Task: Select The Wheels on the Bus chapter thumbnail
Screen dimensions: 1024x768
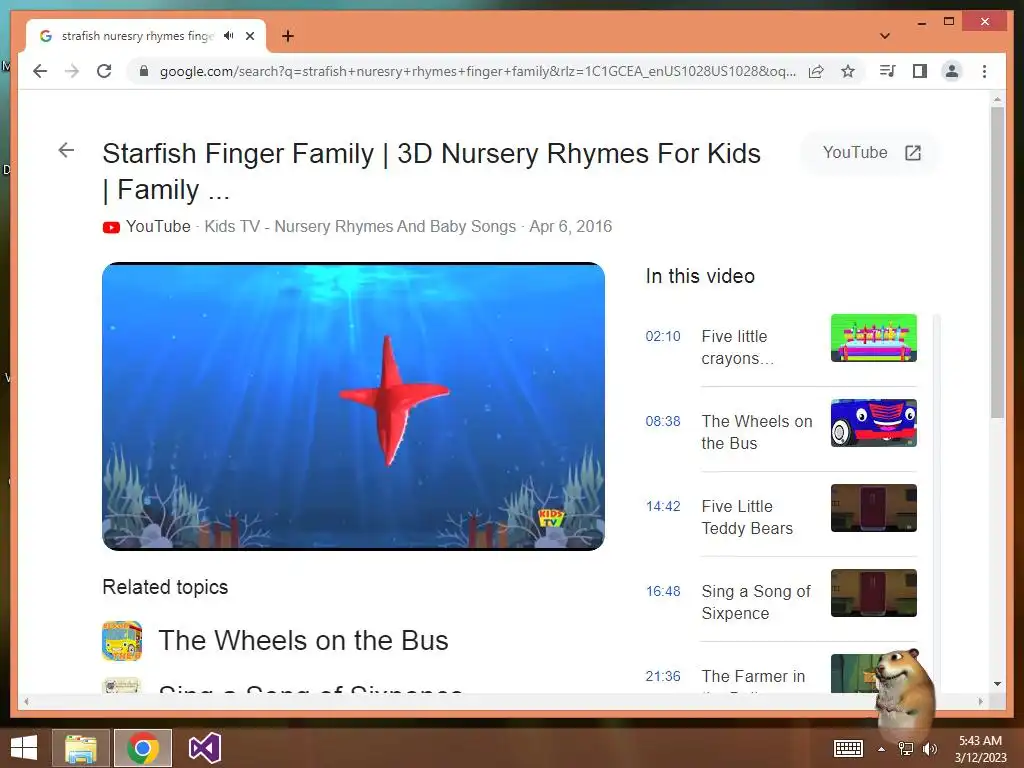Action: [x=874, y=423]
